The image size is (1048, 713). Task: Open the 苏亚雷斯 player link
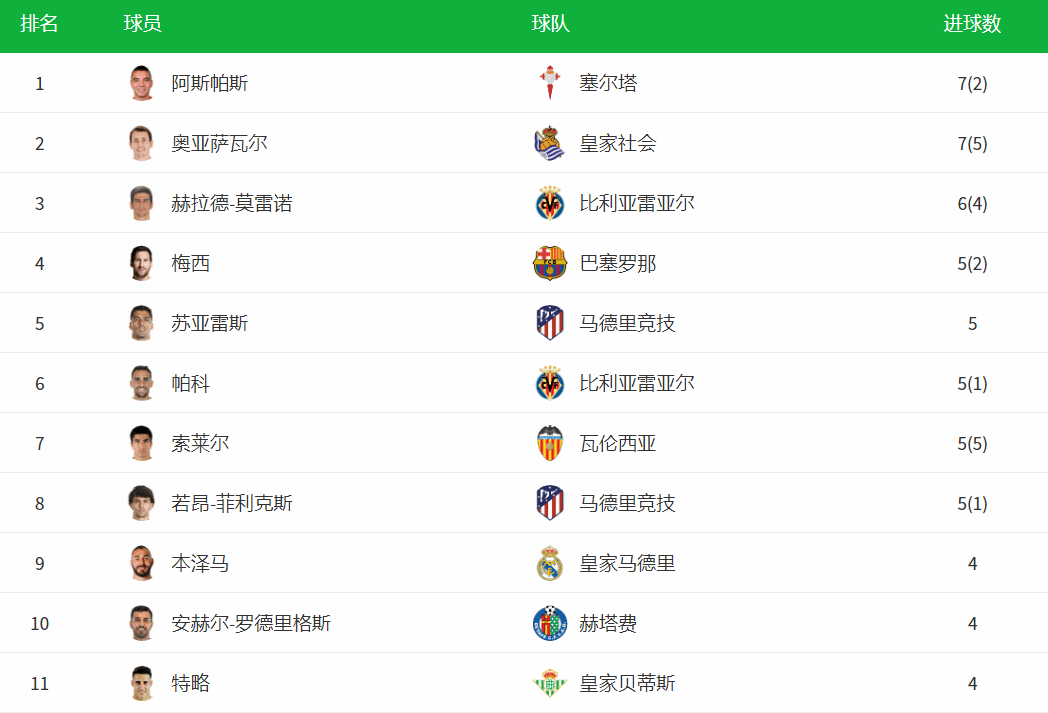(210, 323)
